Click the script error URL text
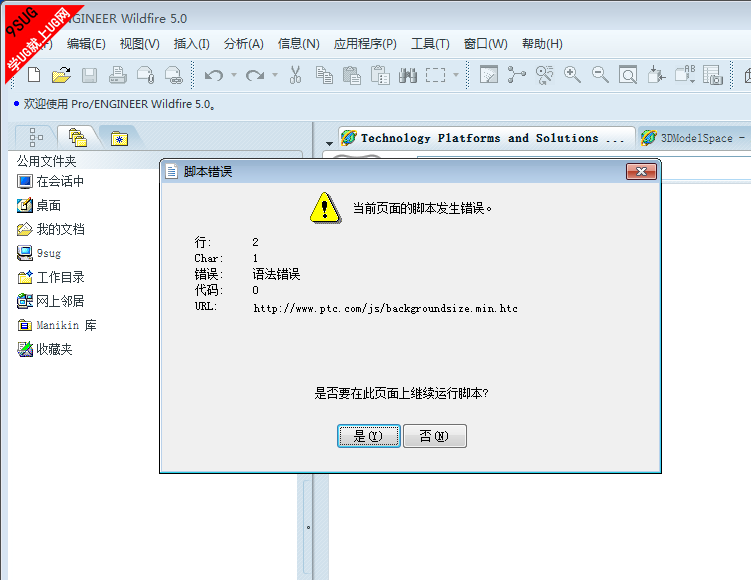The width and height of the screenshot is (751, 580). coord(386,308)
